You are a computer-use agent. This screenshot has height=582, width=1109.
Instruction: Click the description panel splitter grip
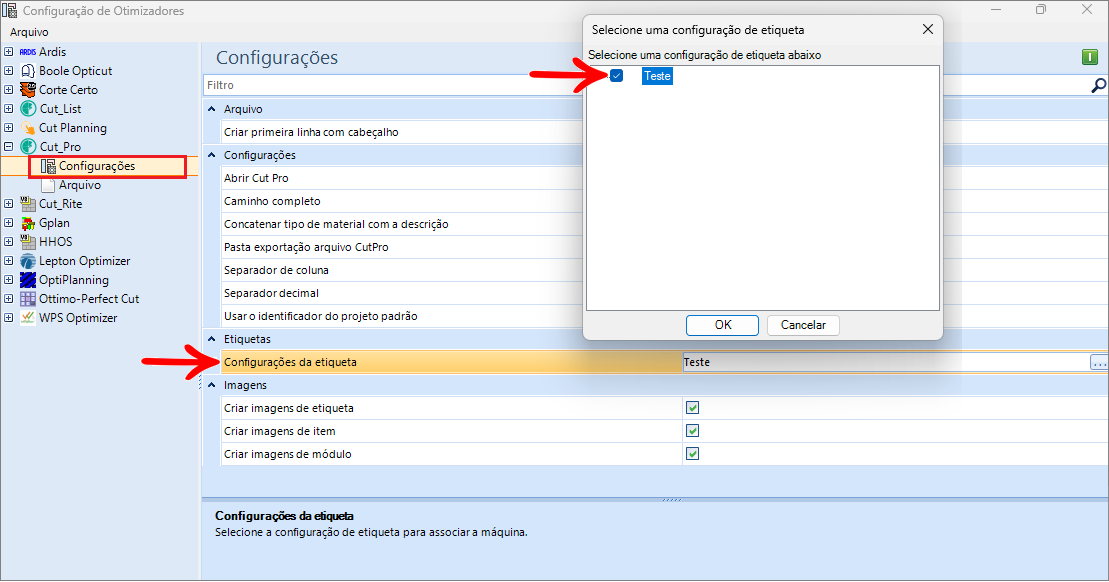pyautogui.click(x=672, y=500)
